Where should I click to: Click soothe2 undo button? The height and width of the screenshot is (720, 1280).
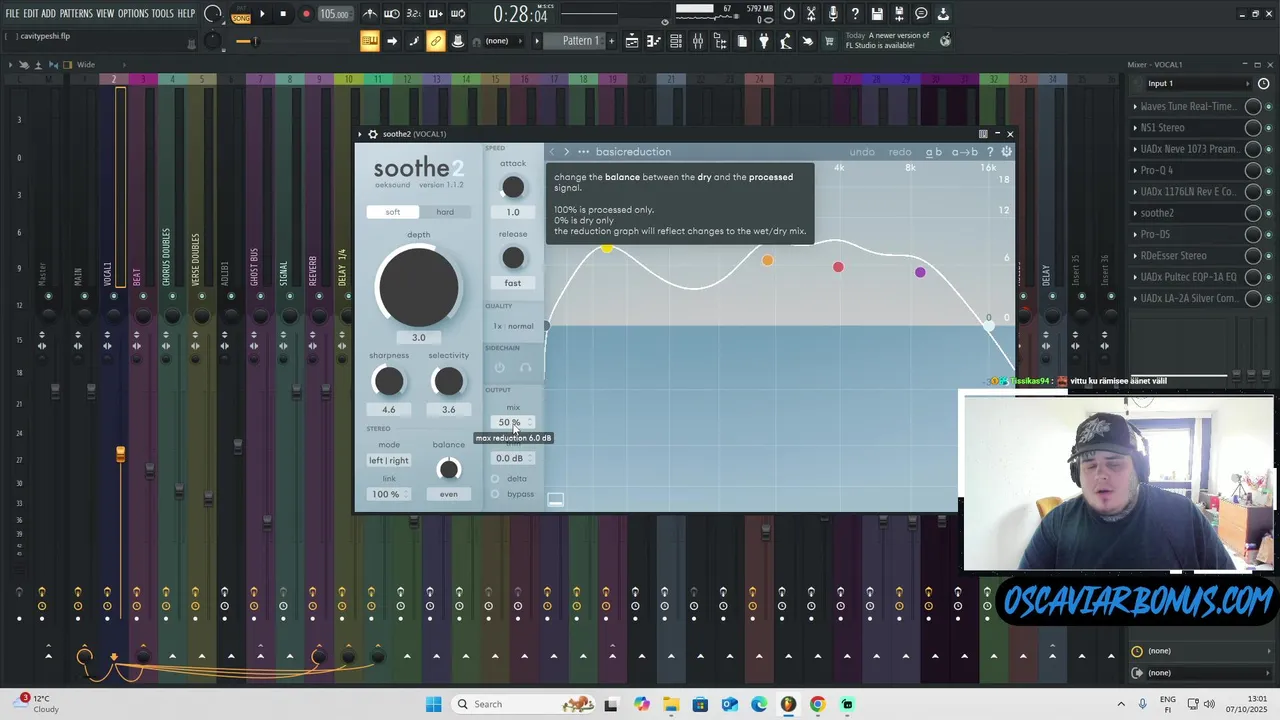[x=862, y=152]
